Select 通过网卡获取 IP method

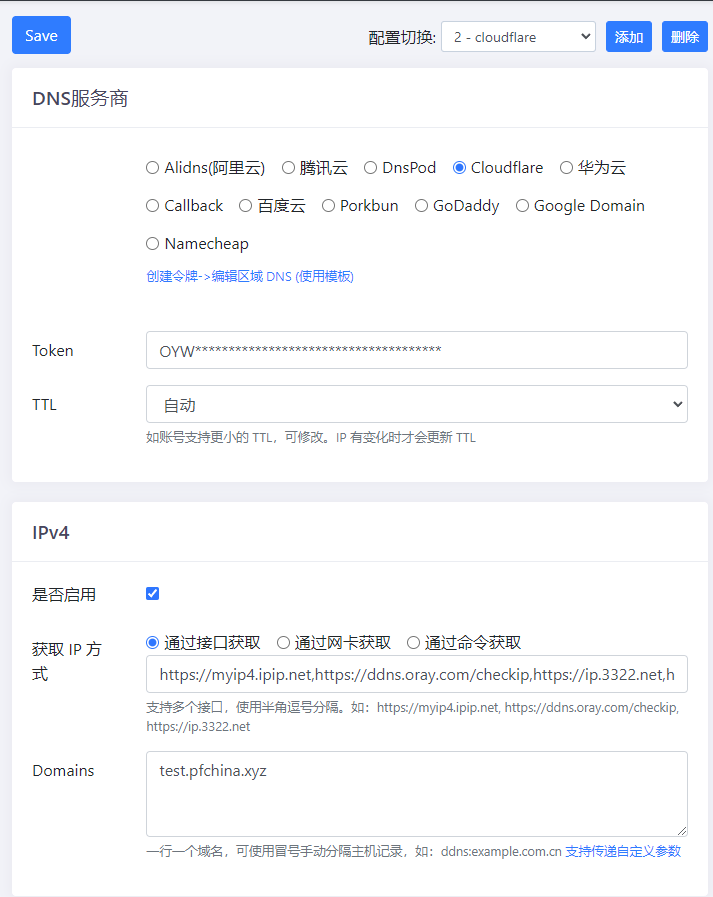(x=284, y=643)
